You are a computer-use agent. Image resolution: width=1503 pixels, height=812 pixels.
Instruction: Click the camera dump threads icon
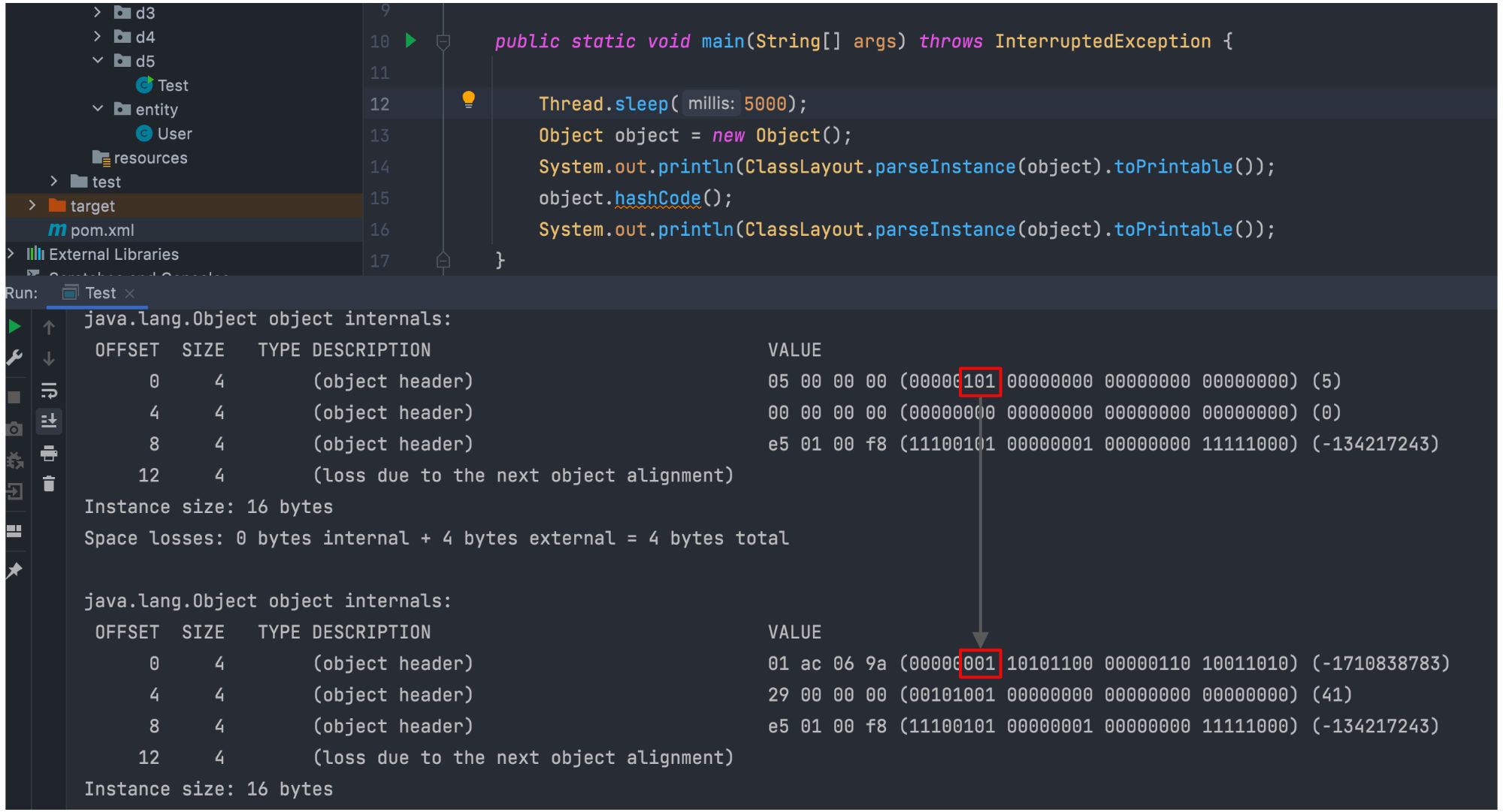(x=14, y=429)
